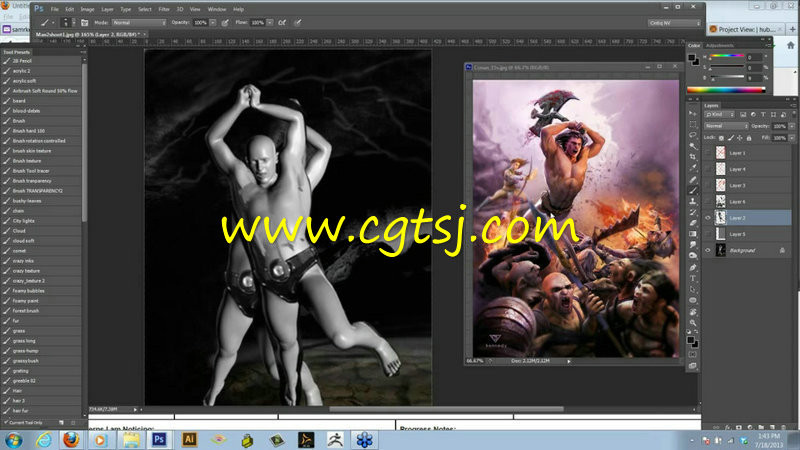Show Layer 5 visibility
The image size is (800, 450).
tap(708, 234)
